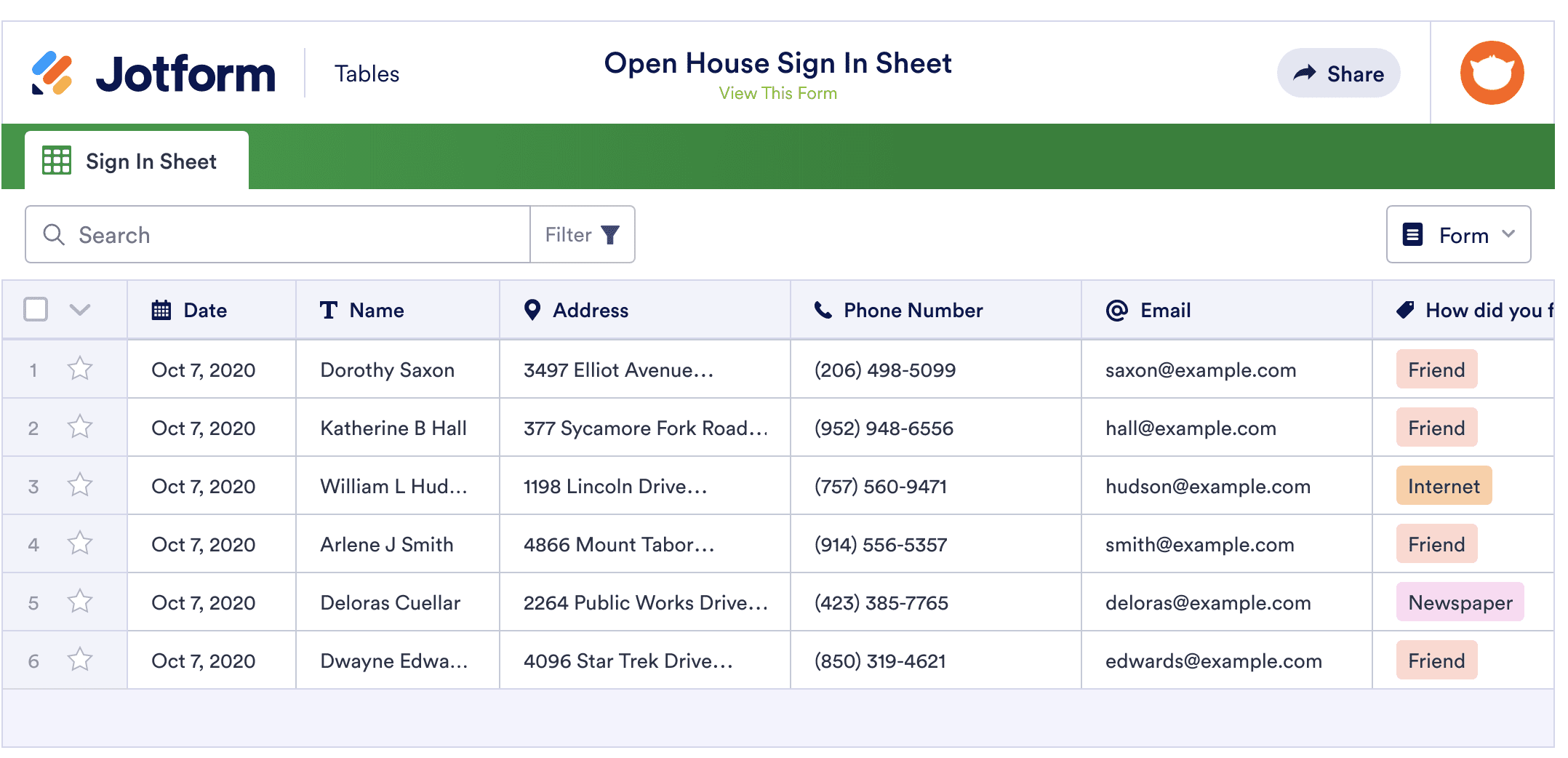Click the Internet tag in row three
The width and height of the screenshot is (1568, 758).
[1444, 486]
